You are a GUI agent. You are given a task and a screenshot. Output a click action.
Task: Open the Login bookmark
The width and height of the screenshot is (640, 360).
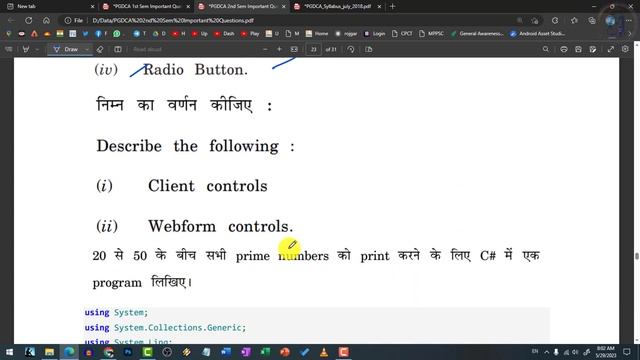[374, 34]
